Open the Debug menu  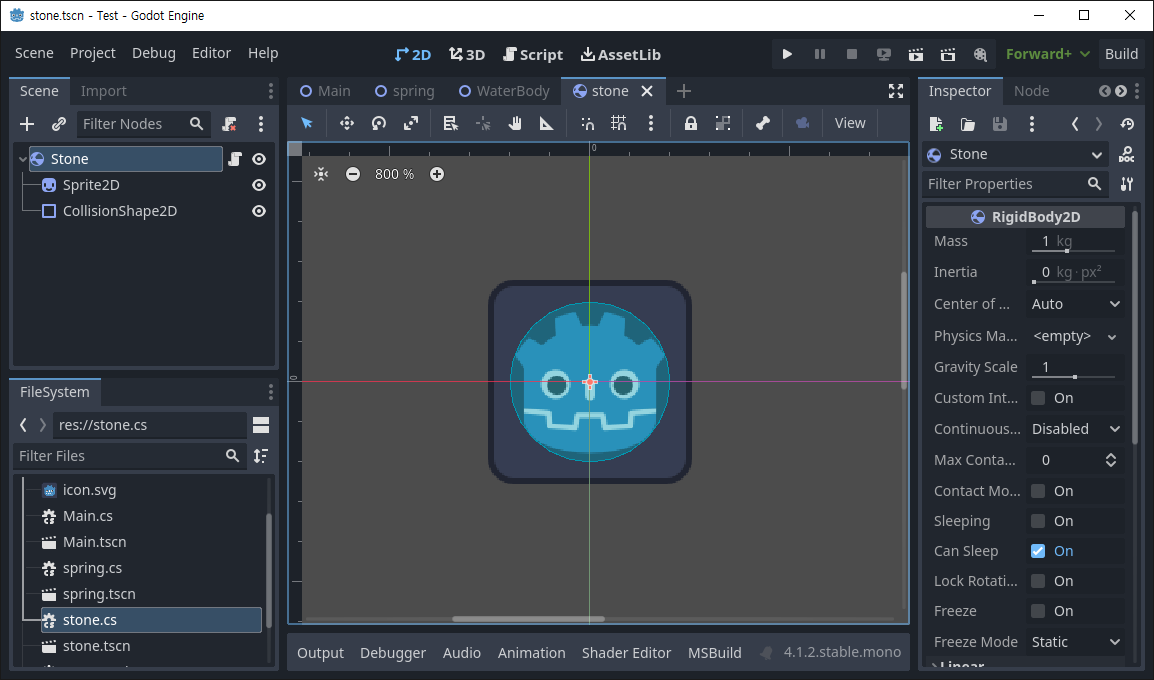(x=154, y=53)
